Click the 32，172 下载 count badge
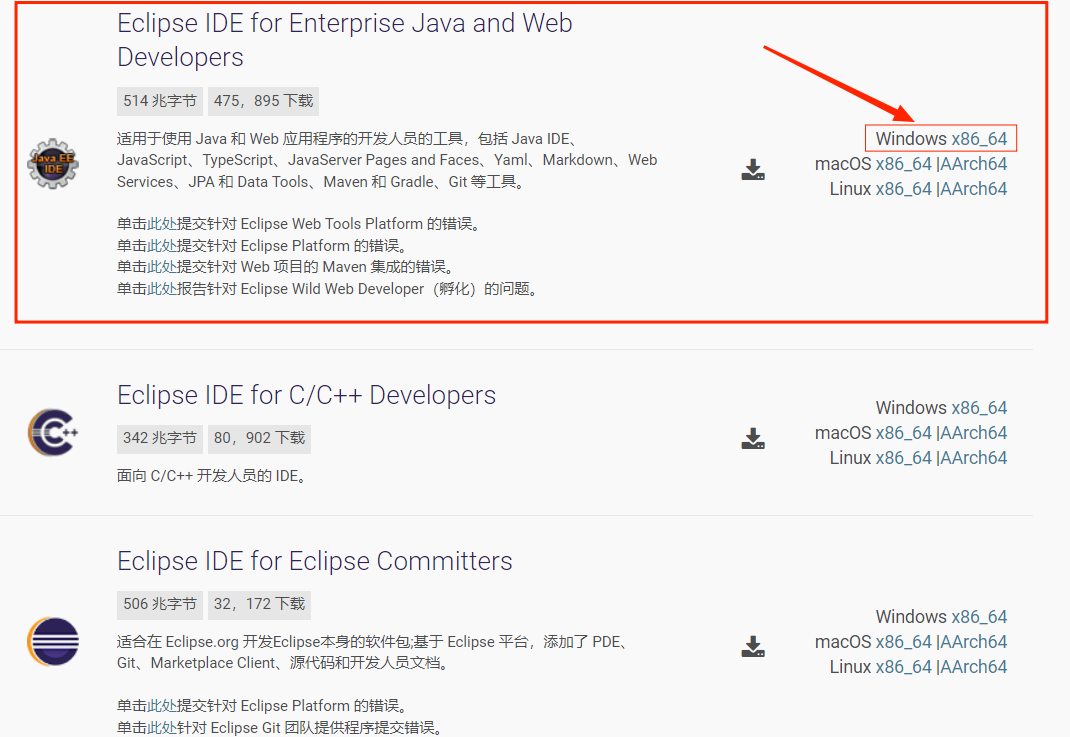The width and height of the screenshot is (1070, 737). [259, 604]
